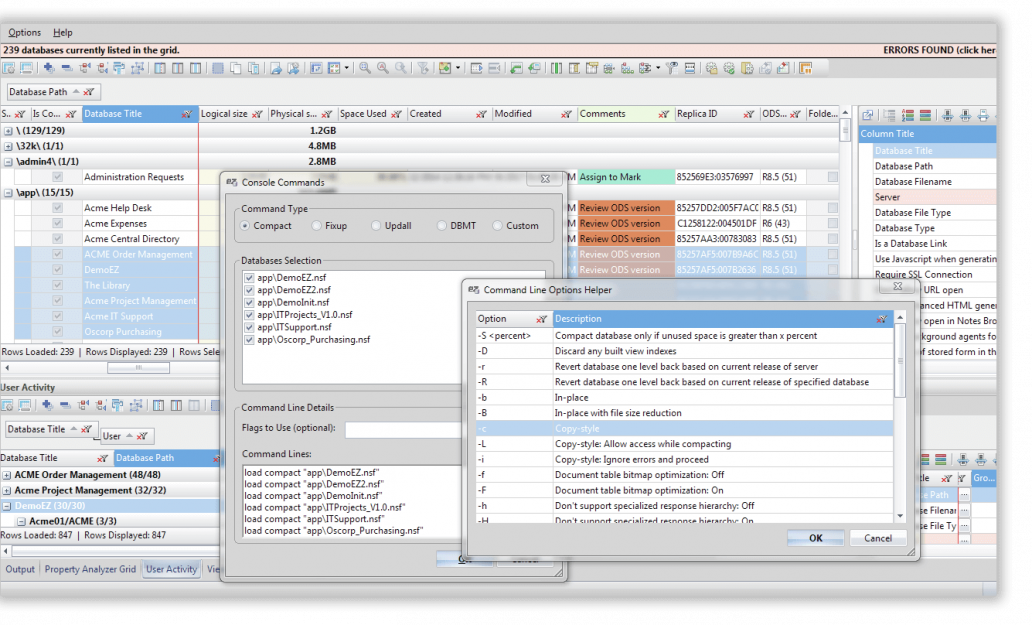This screenshot has height=625, width=1032.
Task: Click the orange-framed icon ending the top toolbar
Action: 806,68
